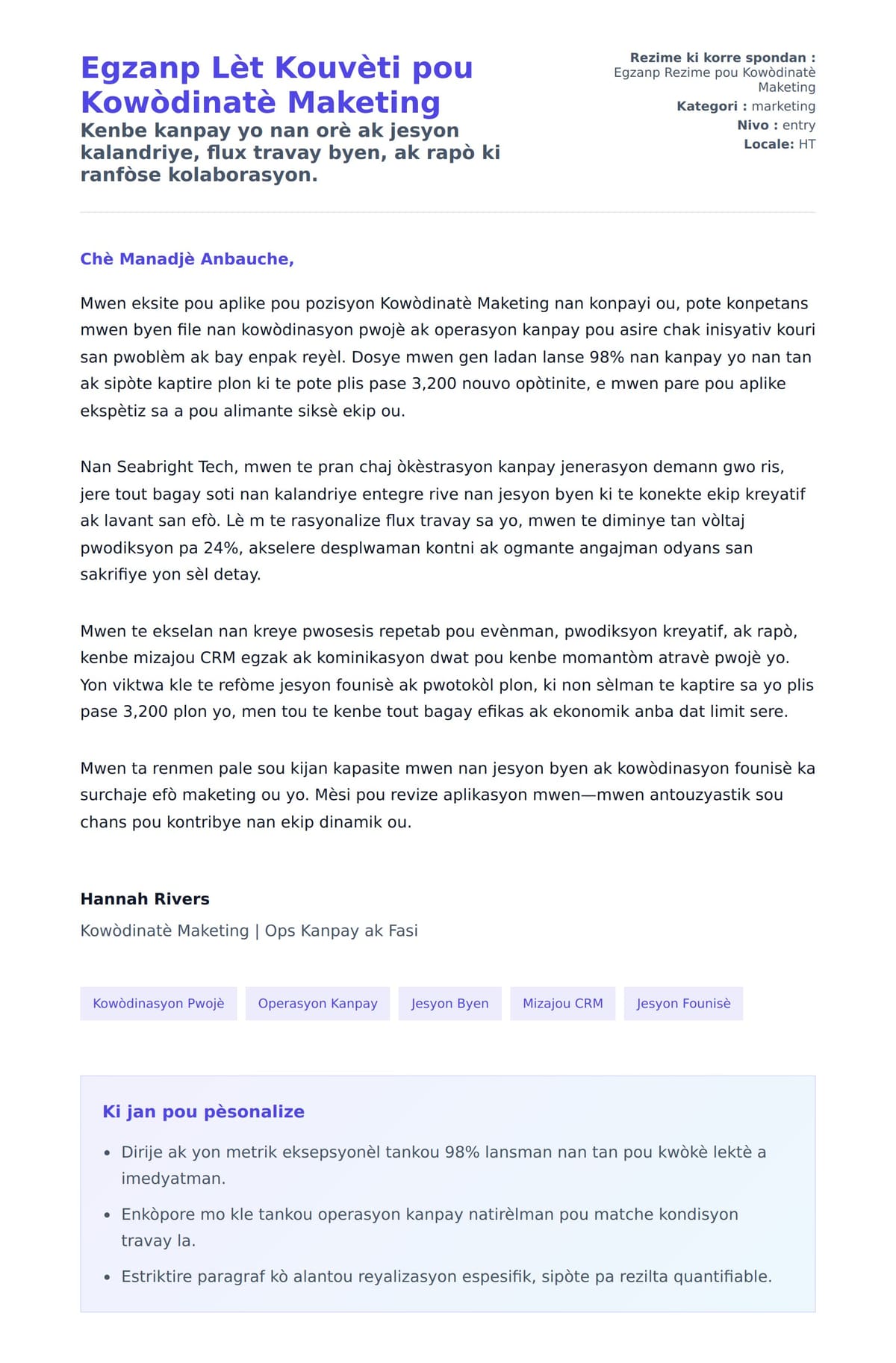Click the "marketing" category value
Screen dimensions: 896x1363
coord(783,106)
